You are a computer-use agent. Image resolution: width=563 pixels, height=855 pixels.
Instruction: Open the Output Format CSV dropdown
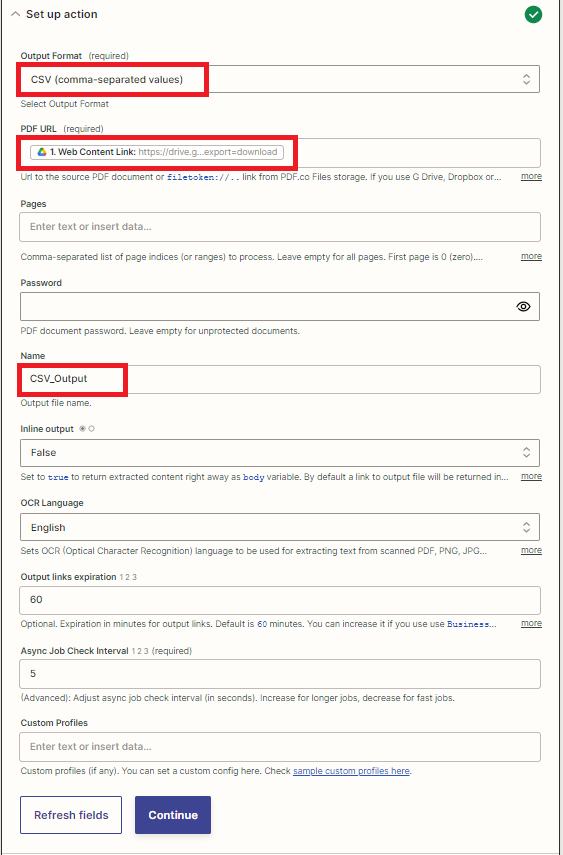[280, 79]
